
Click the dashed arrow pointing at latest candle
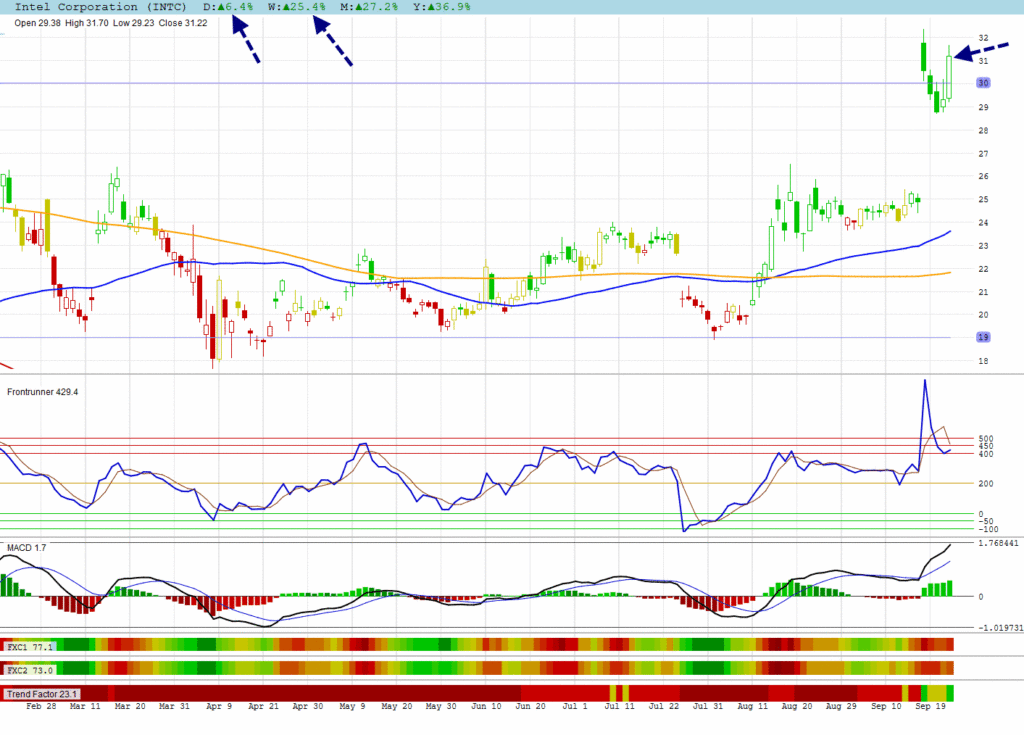[x=980, y=50]
